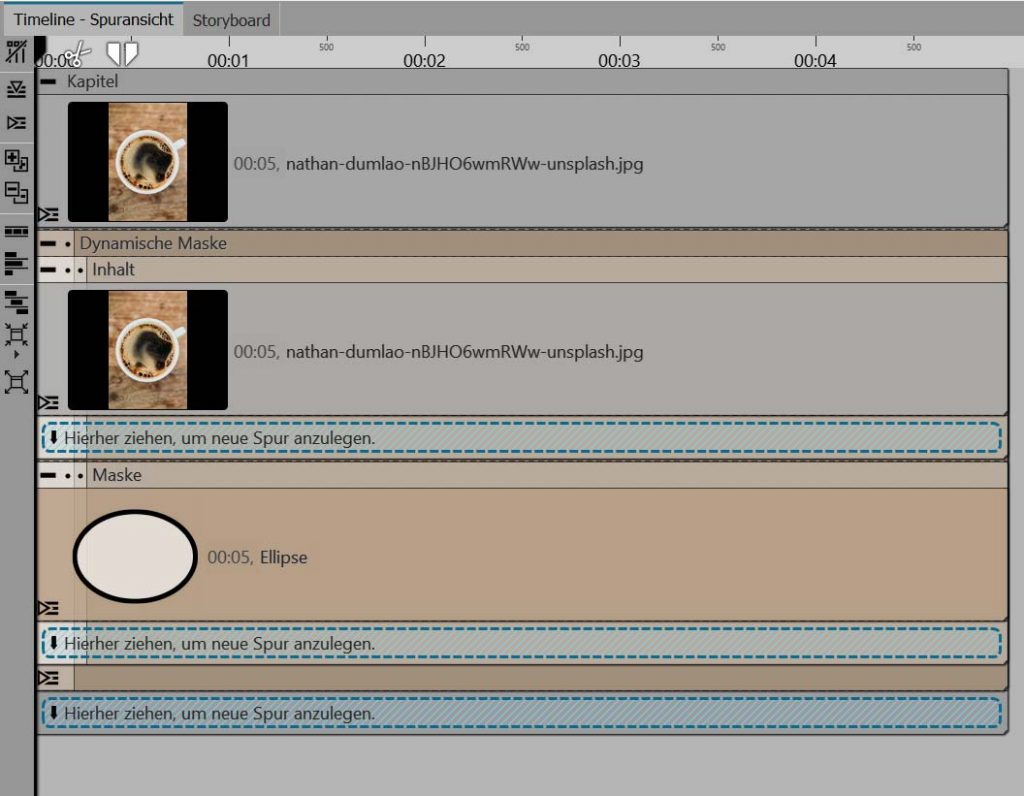Click the filmstrip icon in the left toolbar

coord(16,231)
